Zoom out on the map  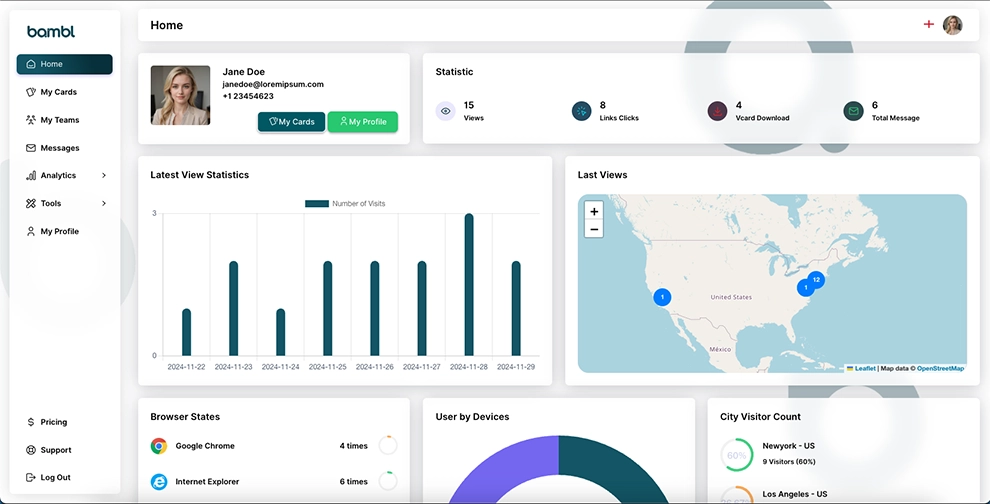[594, 229]
